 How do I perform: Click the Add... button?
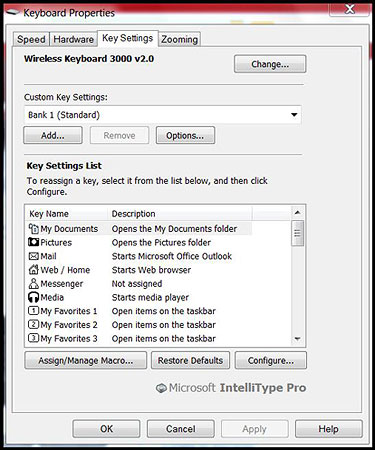(x=53, y=135)
